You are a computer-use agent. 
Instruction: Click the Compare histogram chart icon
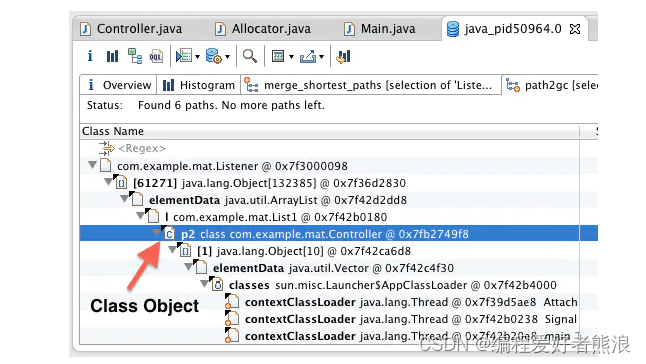pyautogui.click(x=343, y=56)
